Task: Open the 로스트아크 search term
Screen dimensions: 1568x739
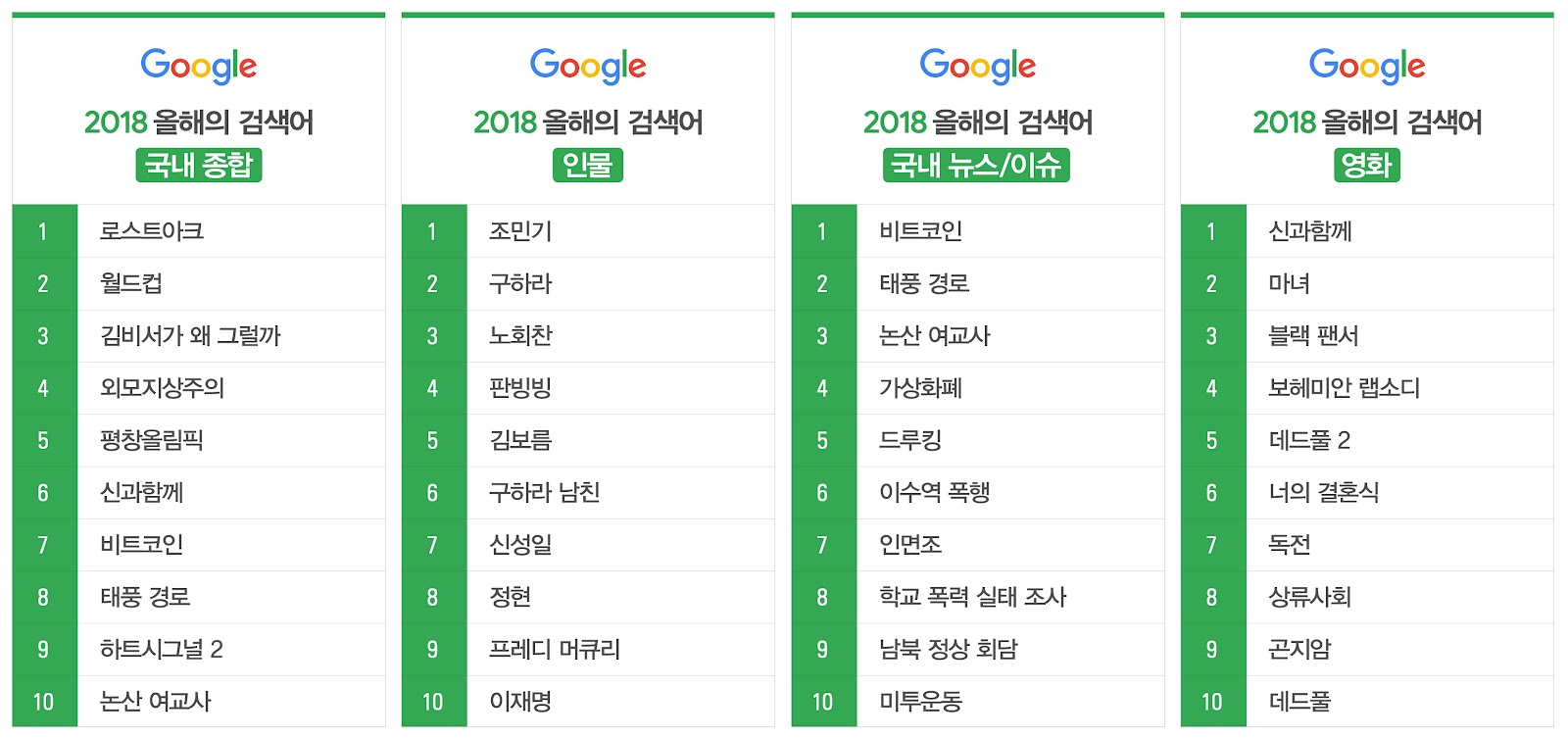Action: point(152,231)
